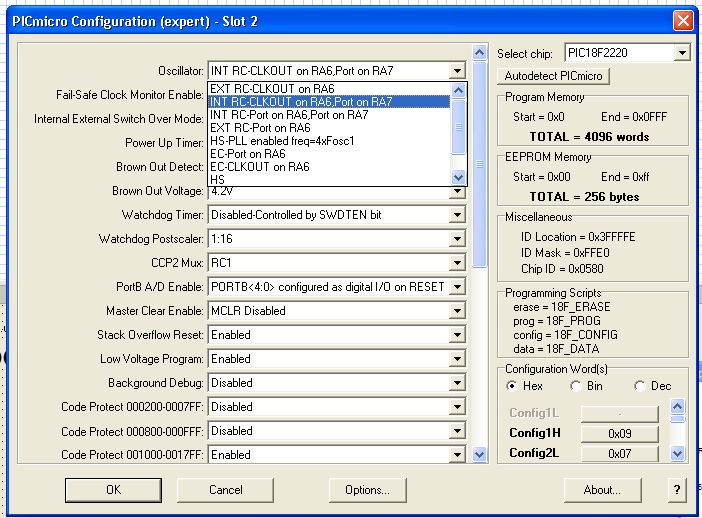702x518 pixels.
Task: Open the Select chip dropdown
Action: (x=681, y=53)
